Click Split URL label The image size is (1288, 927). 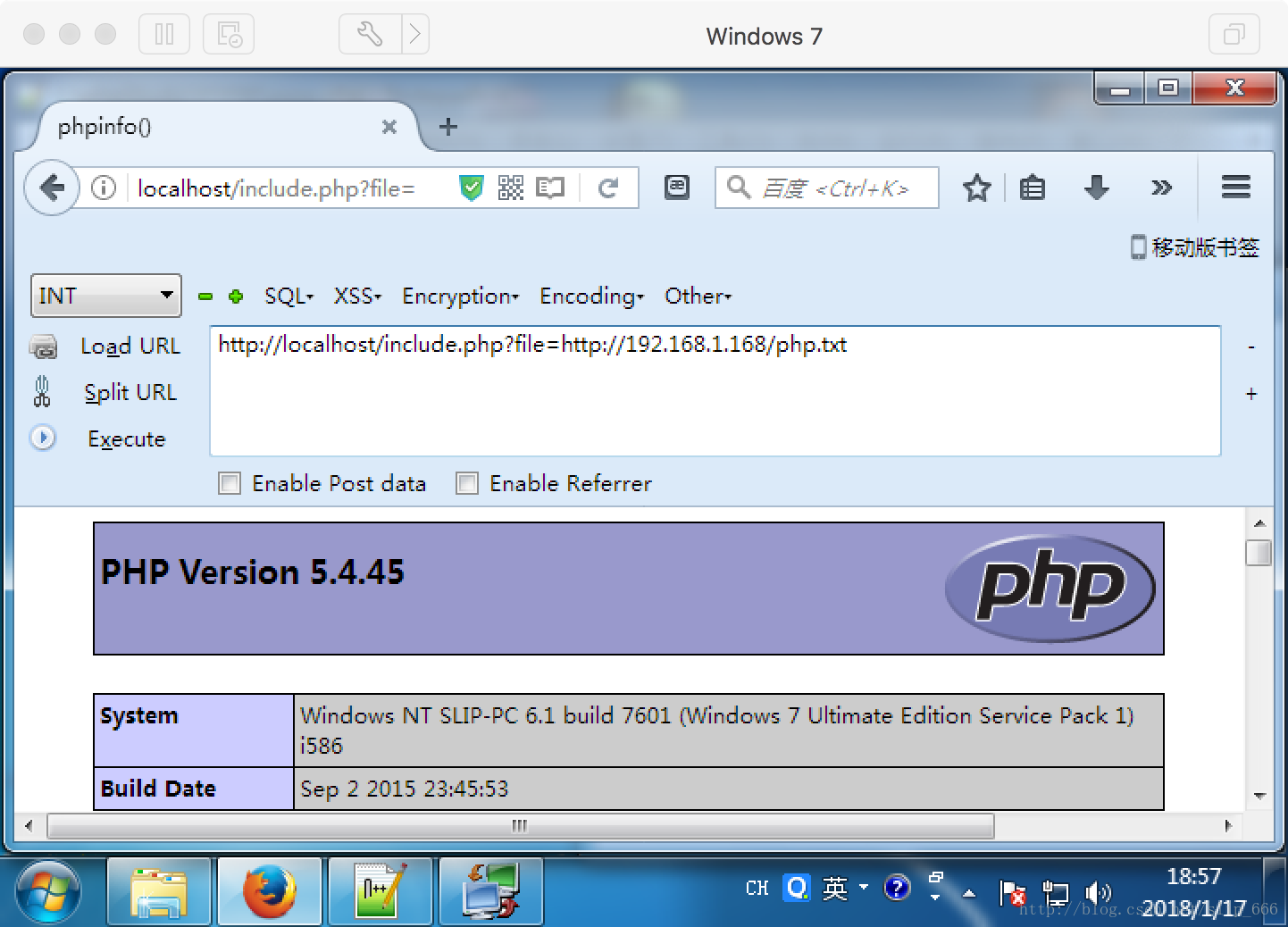130,393
